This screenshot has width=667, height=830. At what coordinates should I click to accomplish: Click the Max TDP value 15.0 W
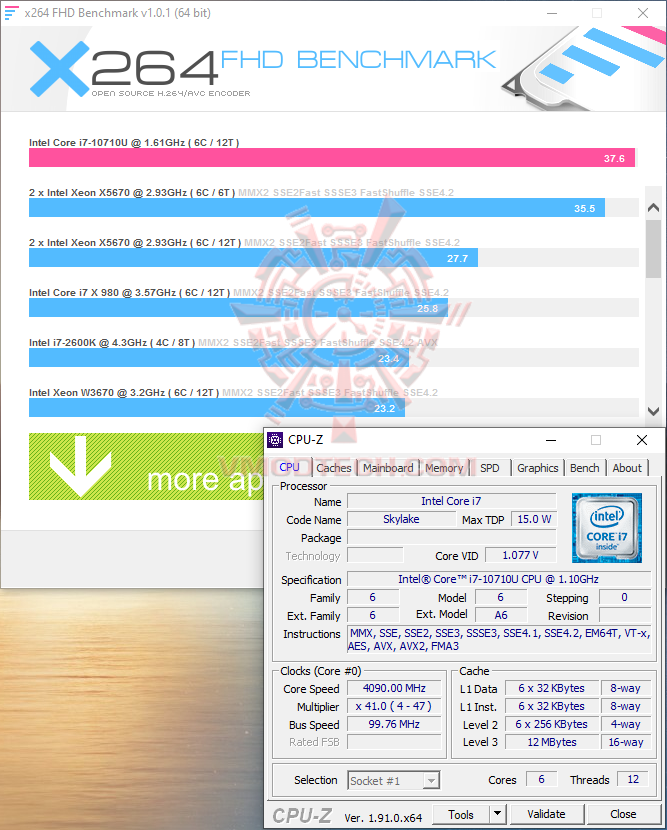pyautogui.click(x=534, y=519)
